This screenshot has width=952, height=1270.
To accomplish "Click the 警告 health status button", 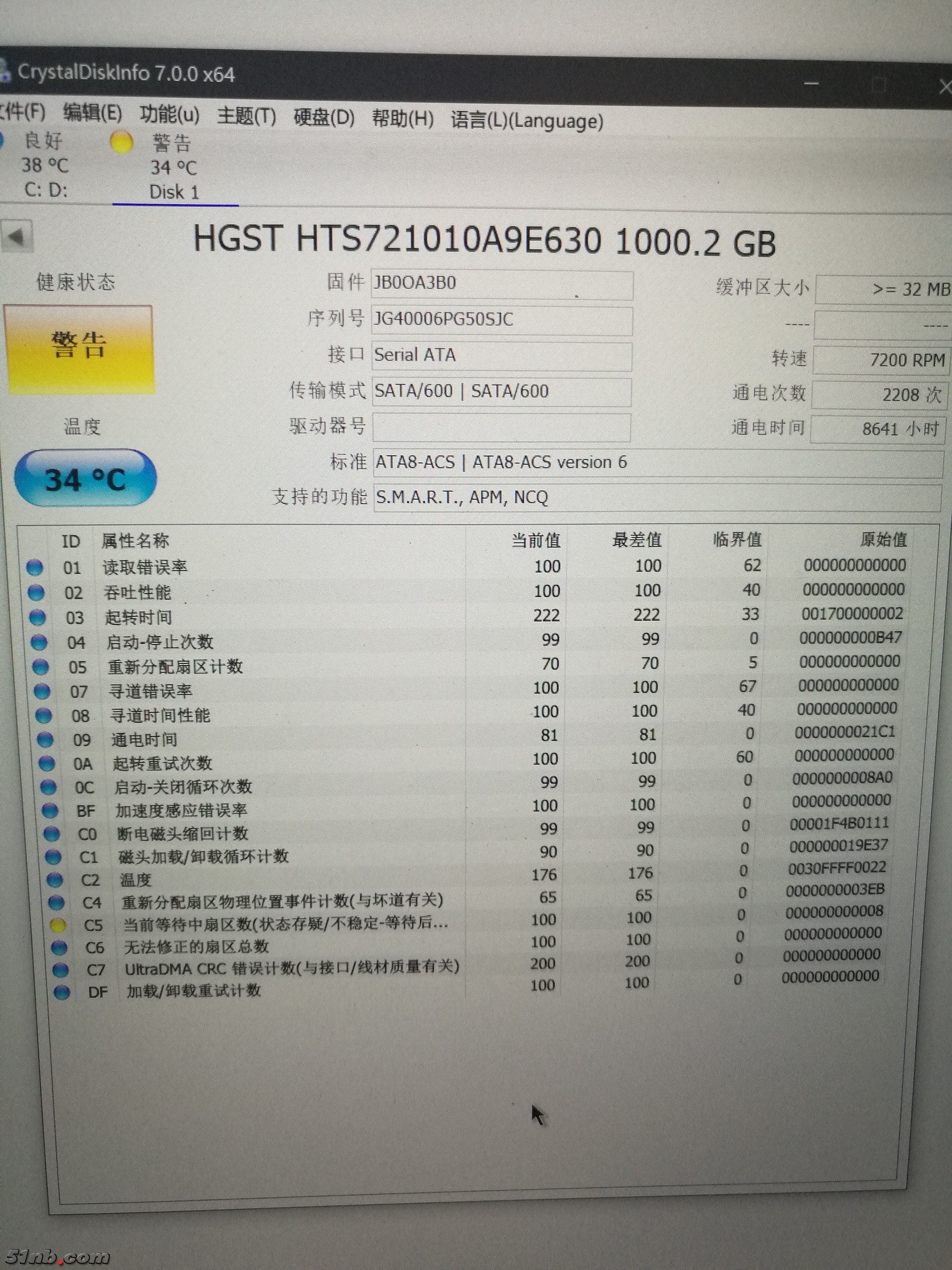I will point(79,349).
